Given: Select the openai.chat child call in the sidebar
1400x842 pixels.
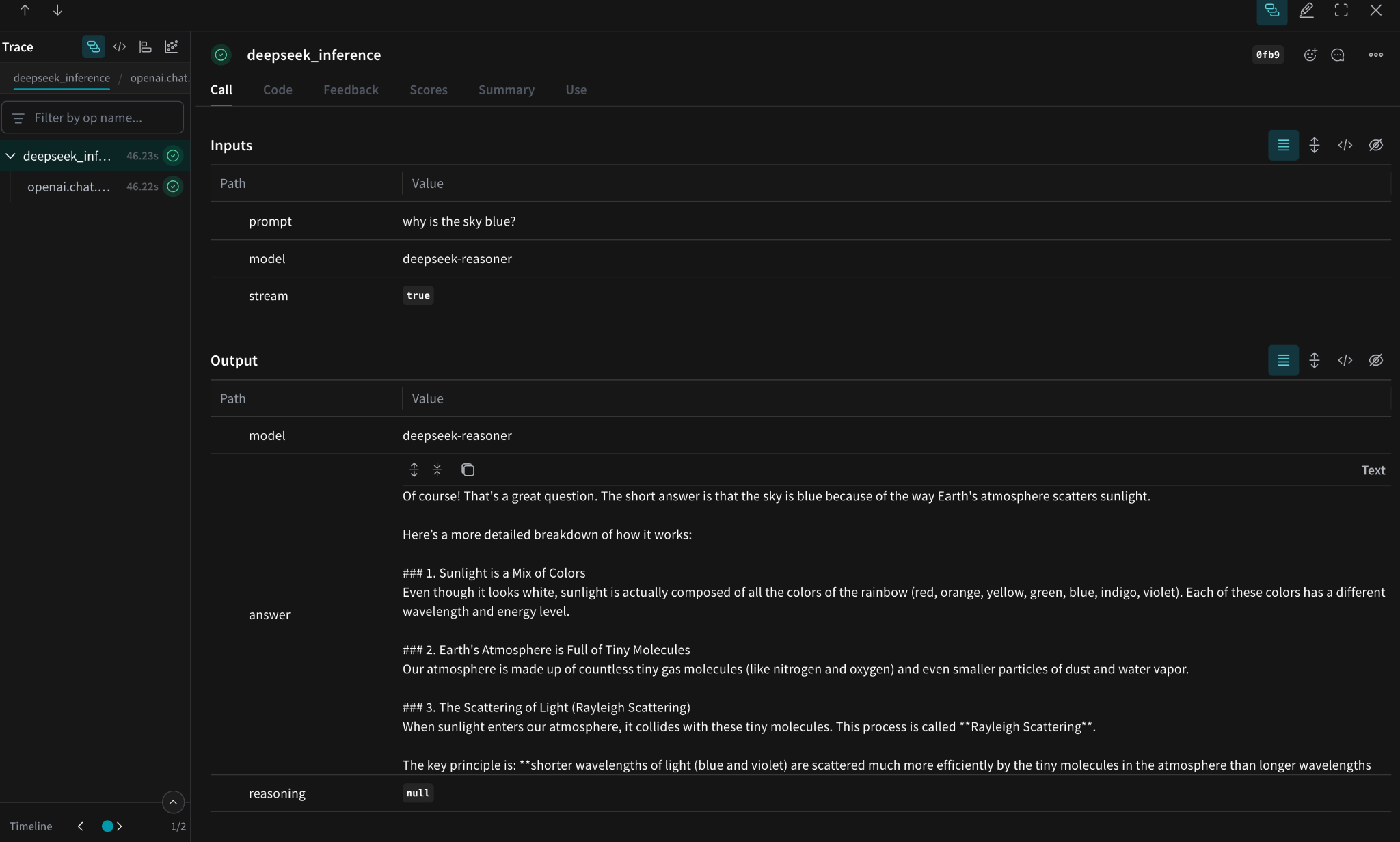Looking at the screenshot, I should click(68, 187).
